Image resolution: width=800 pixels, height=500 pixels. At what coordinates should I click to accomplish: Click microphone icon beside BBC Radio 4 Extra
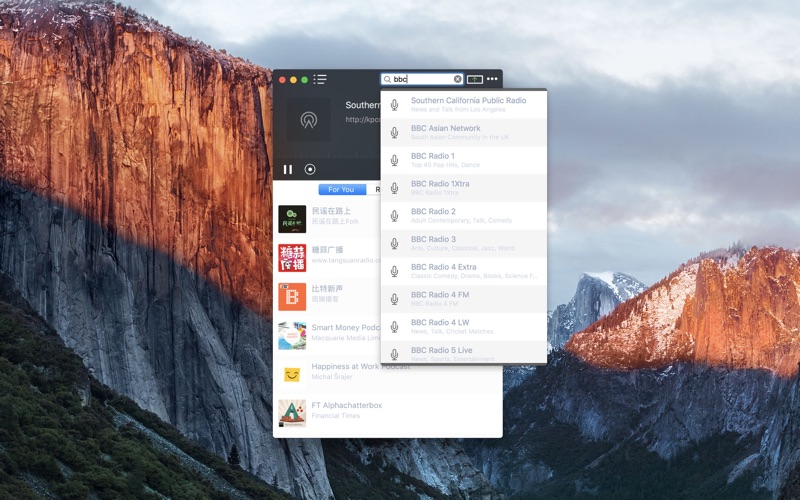(x=394, y=271)
